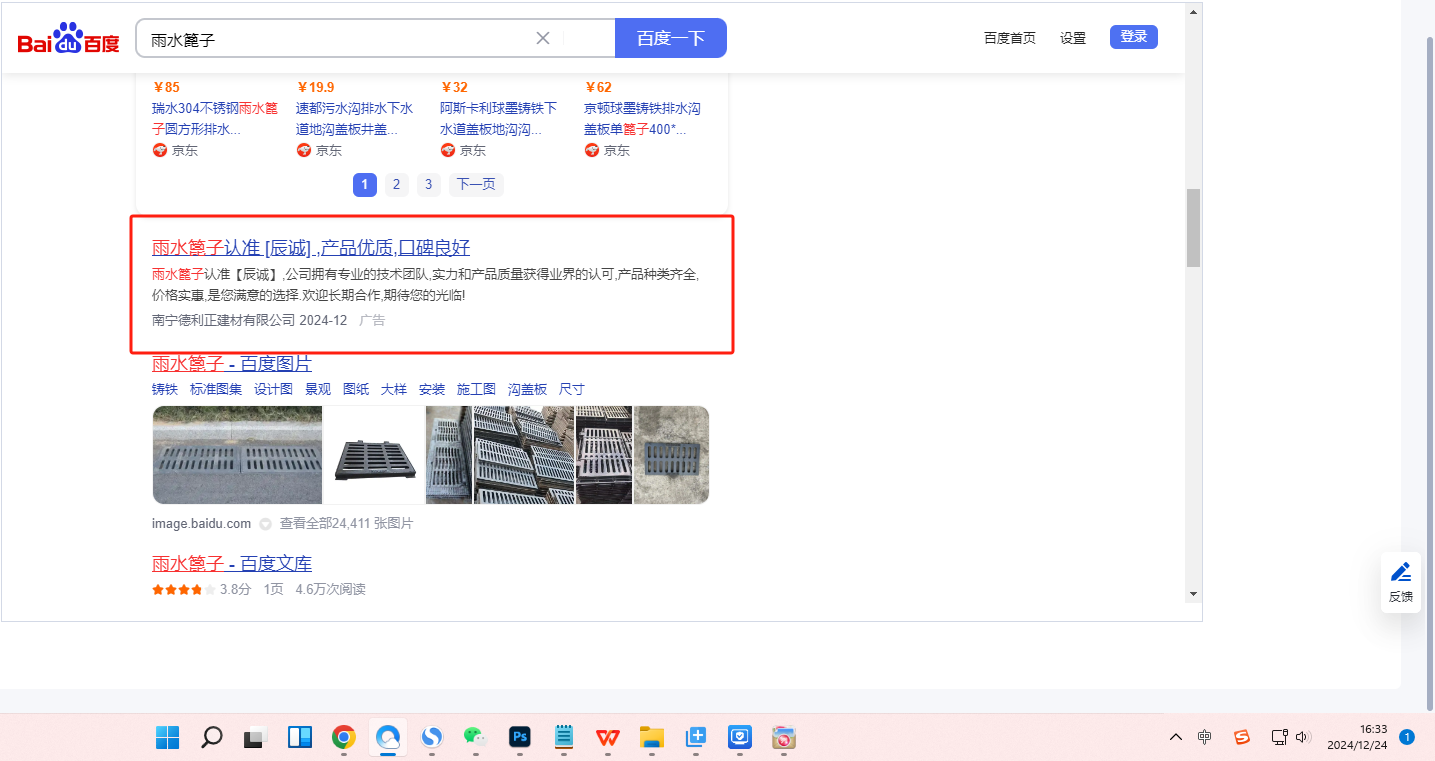Clear the search box with the X icon
The width and height of the screenshot is (1435, 761).
click(x=543, y=38)
